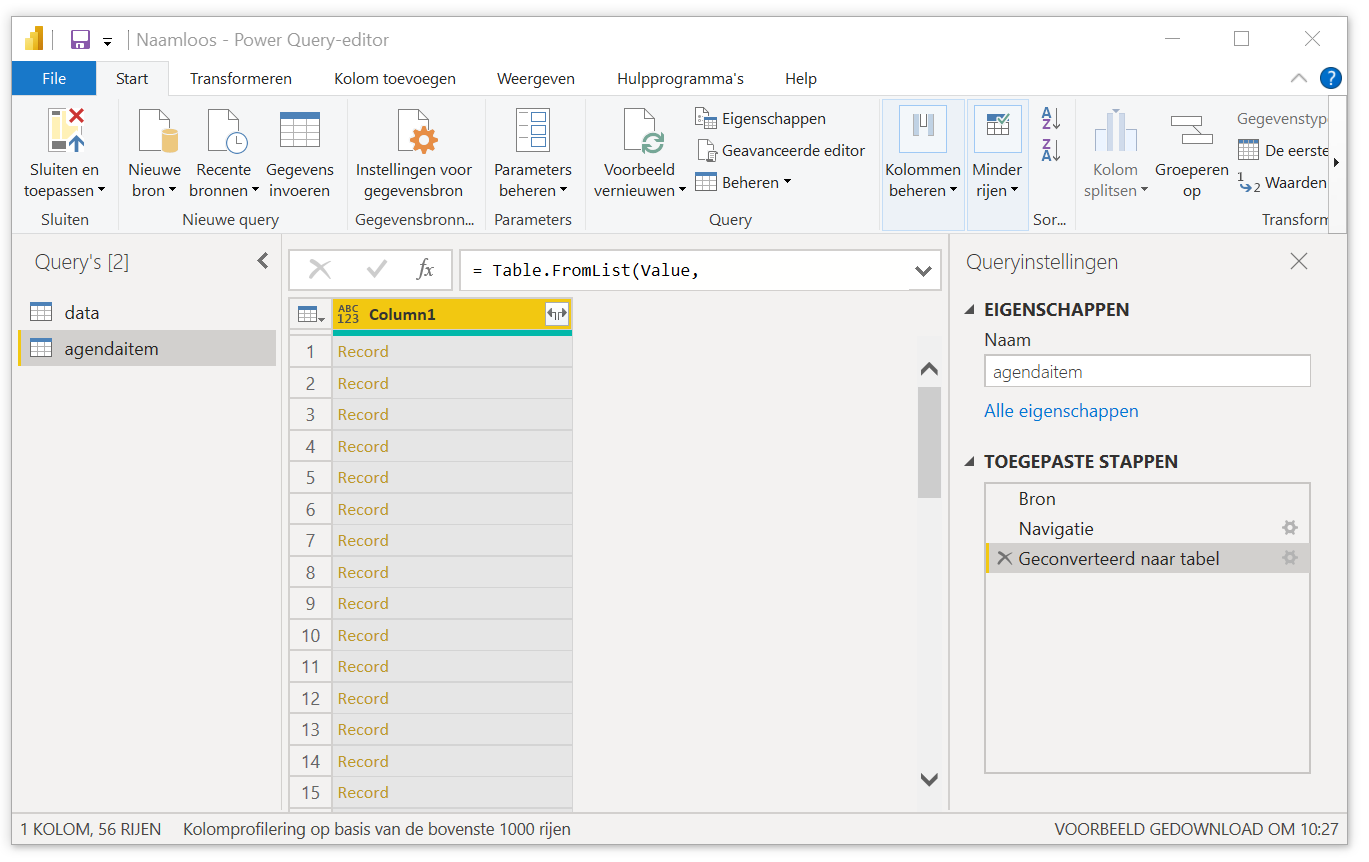This screenshot has width=1369, height=862.
Task: Open Geconverteerd naar tabel settings gear
Action: [1290, 558]
